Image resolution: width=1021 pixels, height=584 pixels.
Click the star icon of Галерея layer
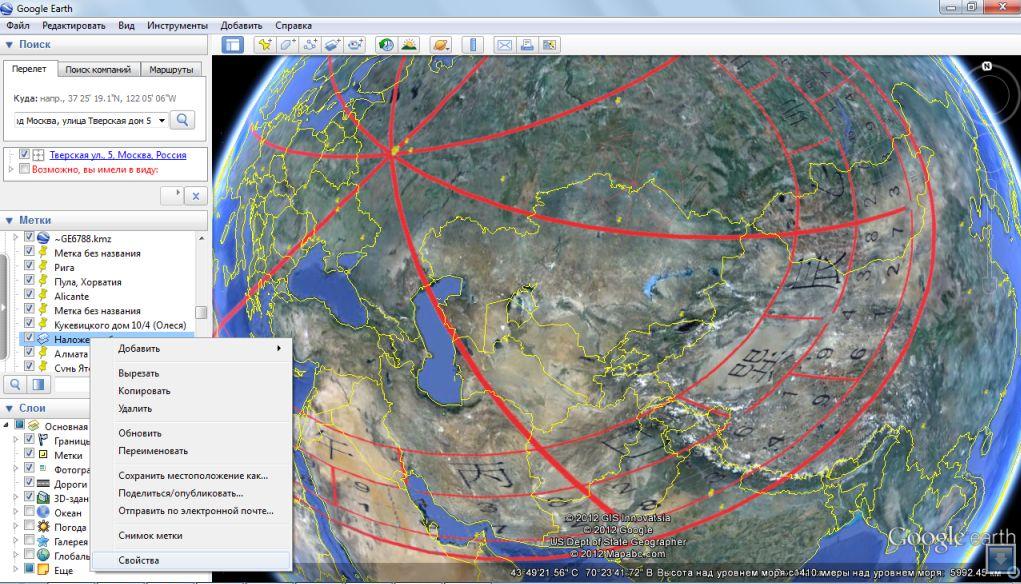[44, 541]
